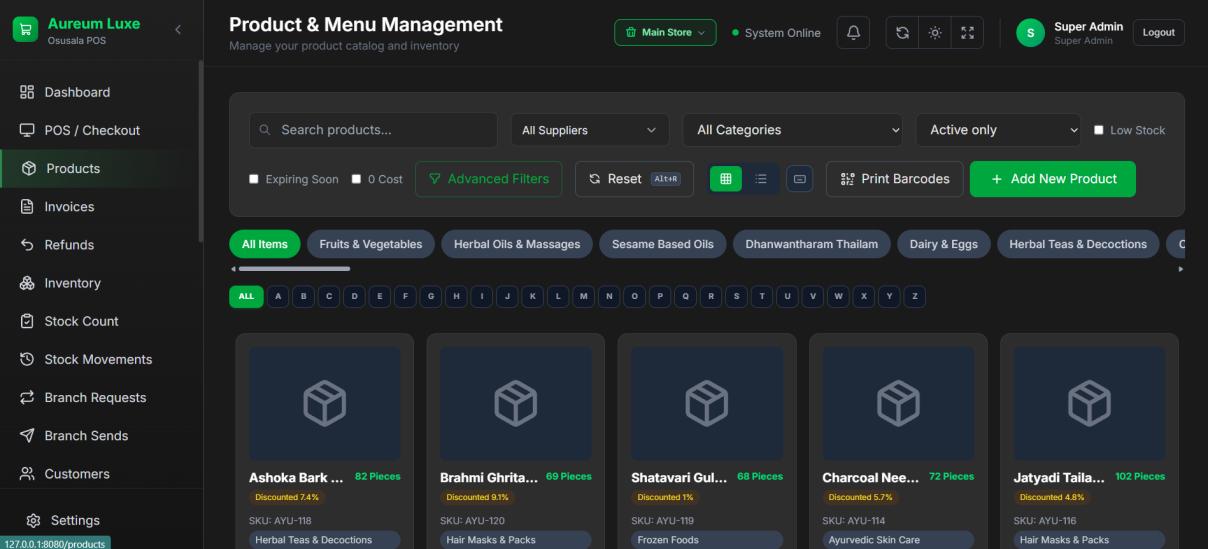This screenshot has height=549, width=1208.
Task: Select Dhanwantharam Thailam chip
Action: coord(811,244)
